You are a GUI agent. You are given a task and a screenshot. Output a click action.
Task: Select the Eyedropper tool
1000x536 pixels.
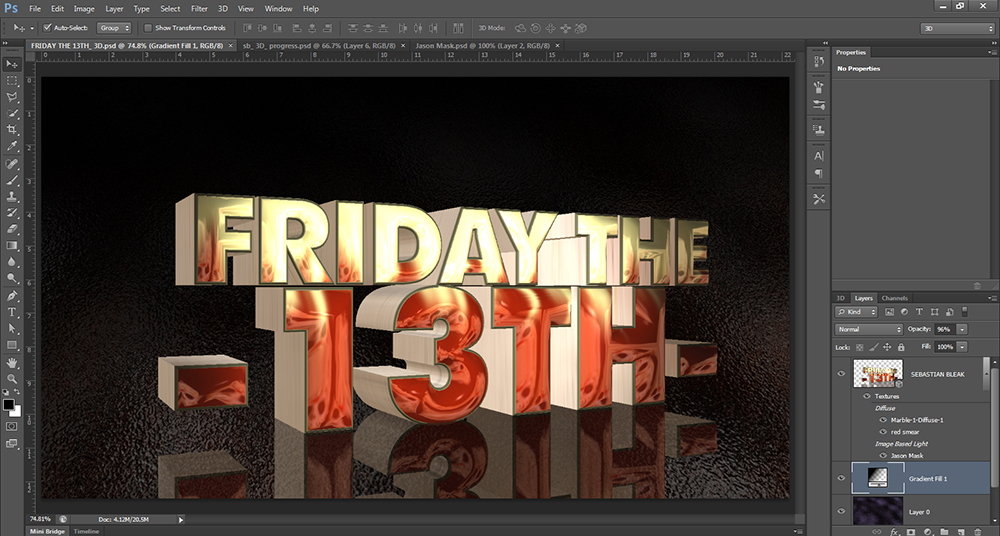(x=13, y=147)
